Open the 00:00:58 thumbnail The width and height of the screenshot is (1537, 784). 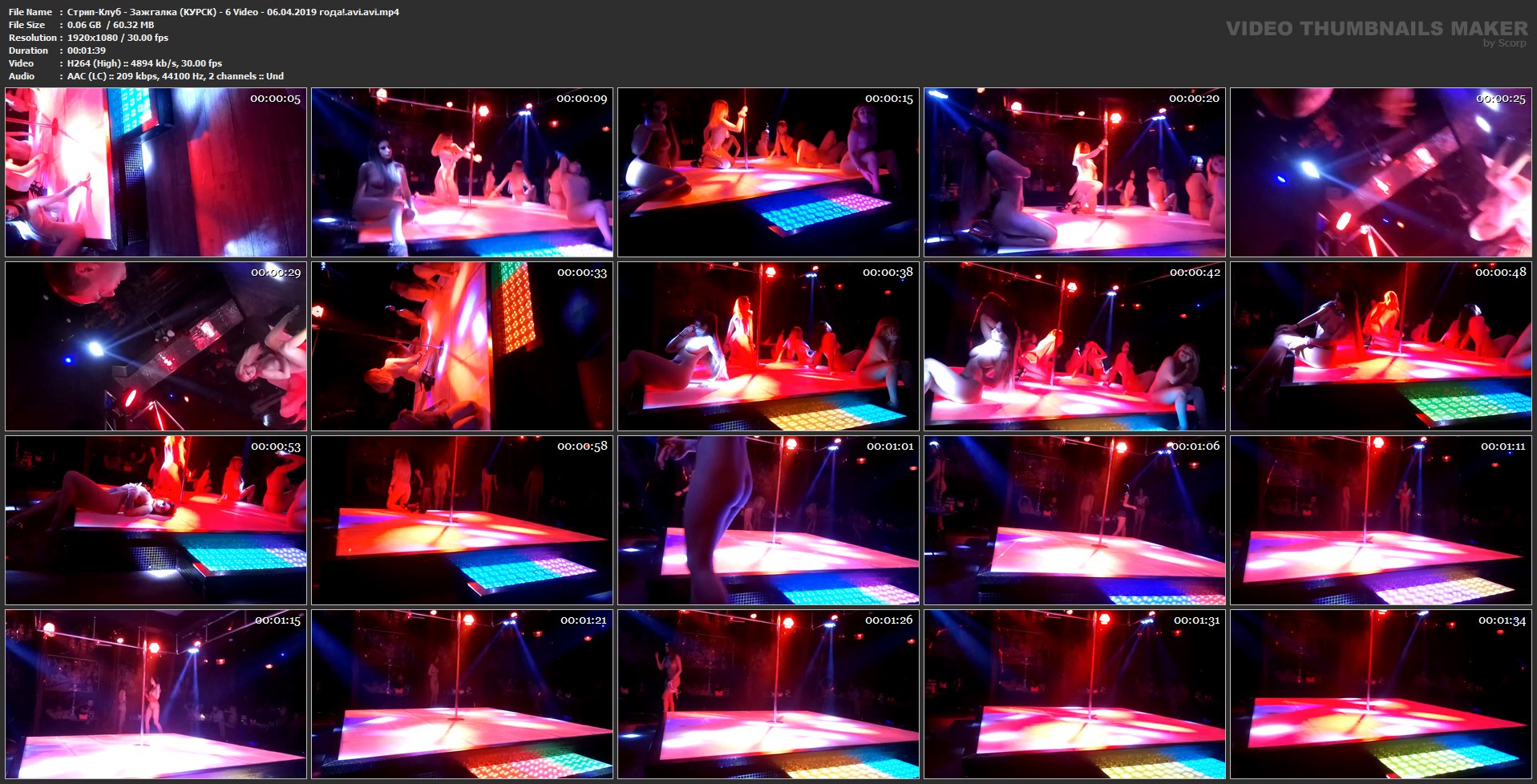click(462, 520)
